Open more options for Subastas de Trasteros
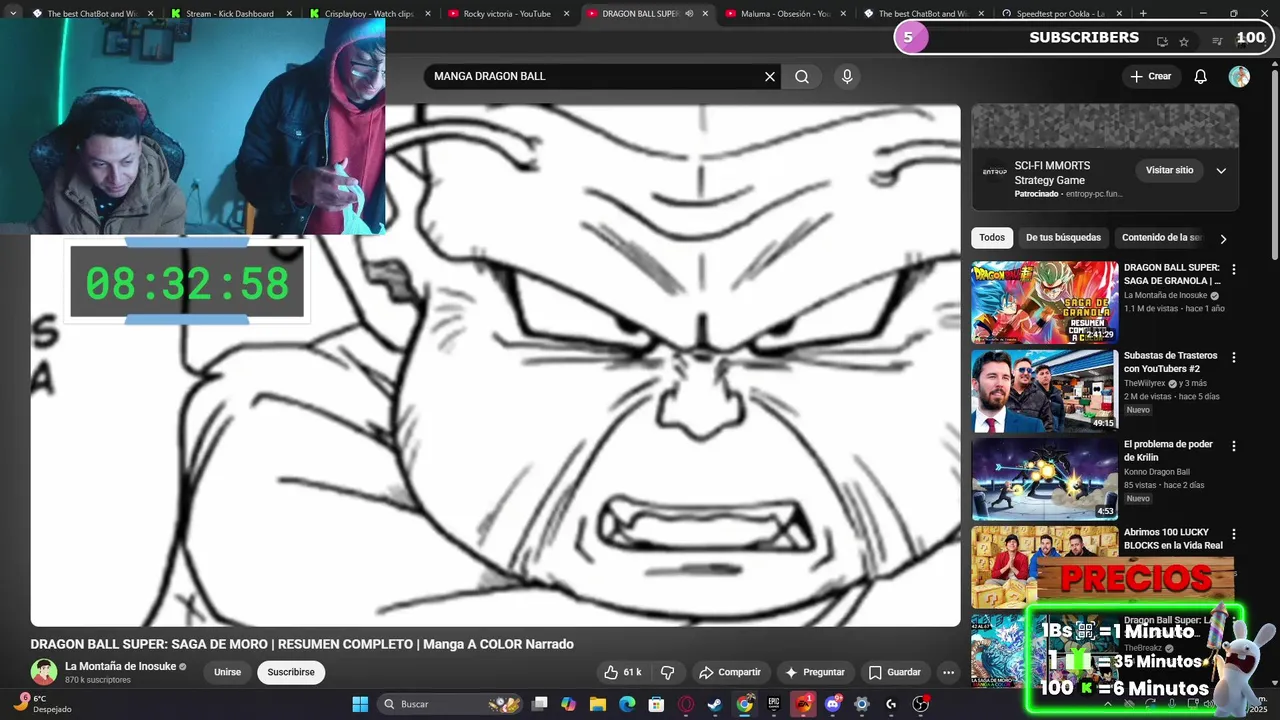The width and height of the screenshot is (1280, 720). click(1233, 358)
